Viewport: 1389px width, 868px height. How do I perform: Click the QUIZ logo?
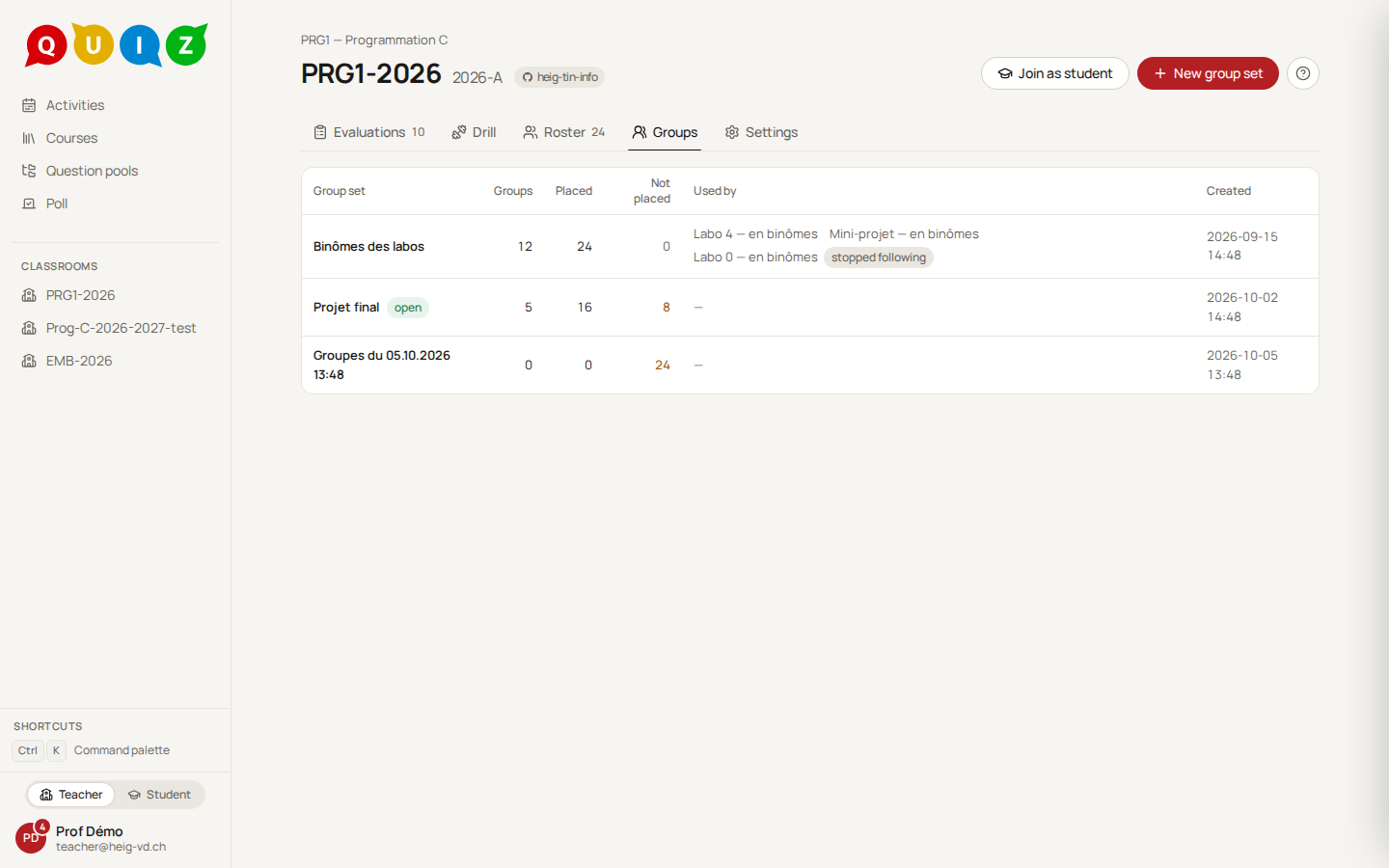(116, 44)
